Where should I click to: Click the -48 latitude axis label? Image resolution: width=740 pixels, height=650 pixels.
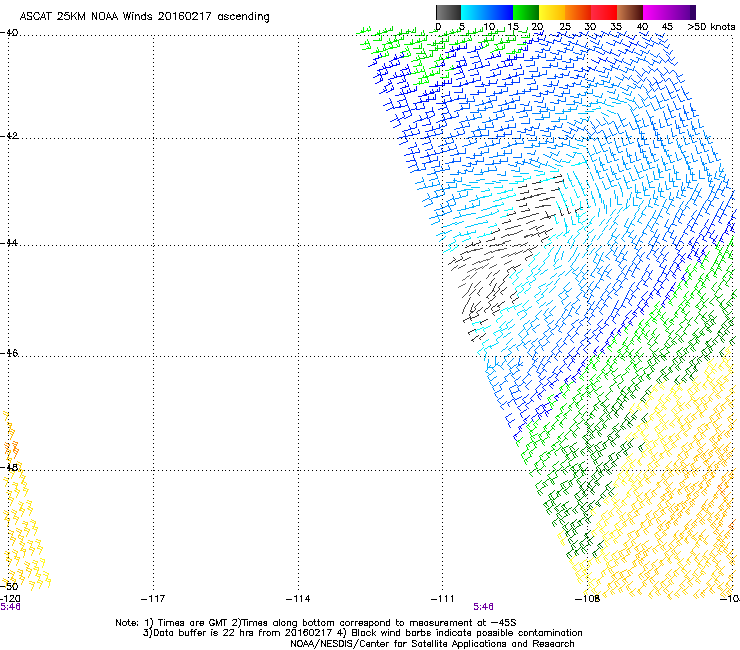(9, 468)
